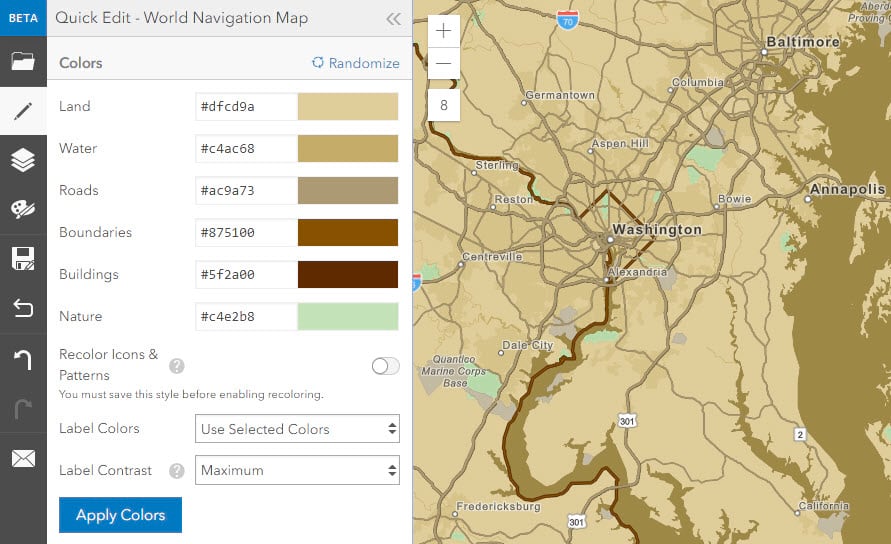
Task: Click the California label on the map
Action: [x=824, y=505]
